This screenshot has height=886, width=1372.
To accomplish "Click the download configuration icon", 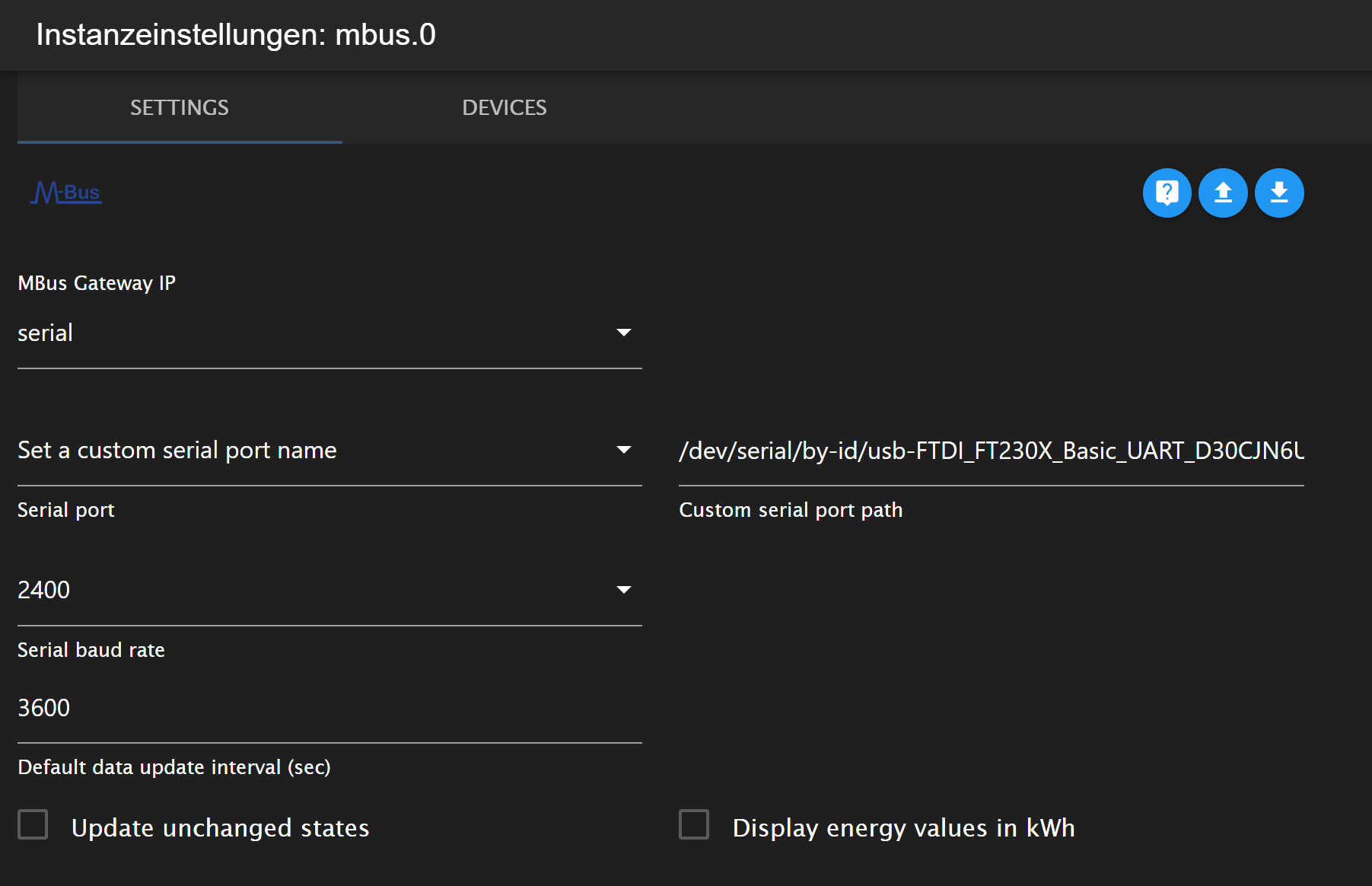I will pyautogui.click(x=1279, y=193).
